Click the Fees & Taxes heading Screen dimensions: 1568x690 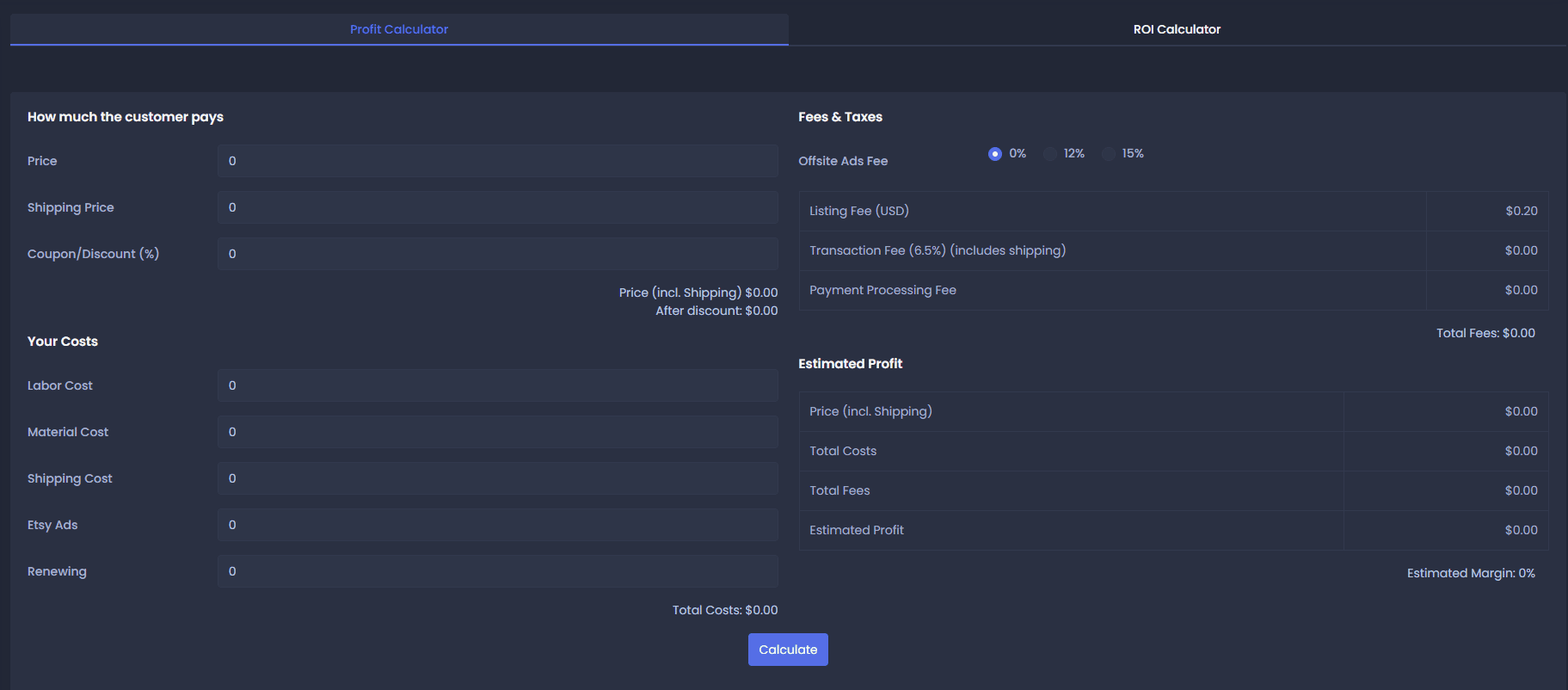840,117
